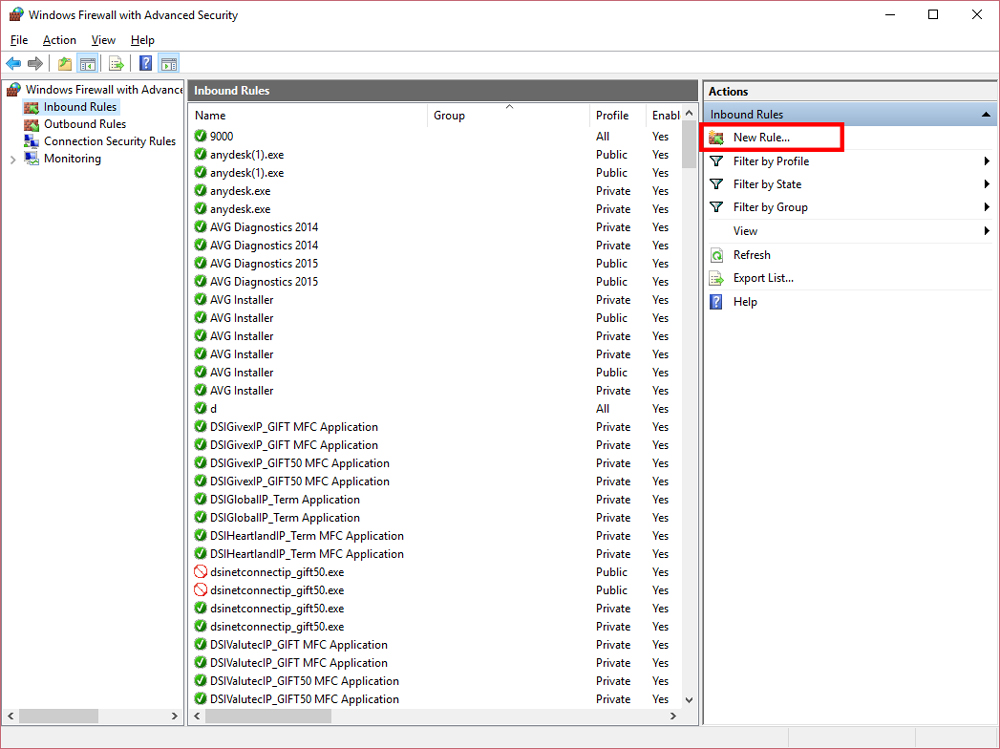Click the tree pane horizontal scroll right arrow
Image resolution: width=1000 pixels, height=749 pixels.
(175, 716)
